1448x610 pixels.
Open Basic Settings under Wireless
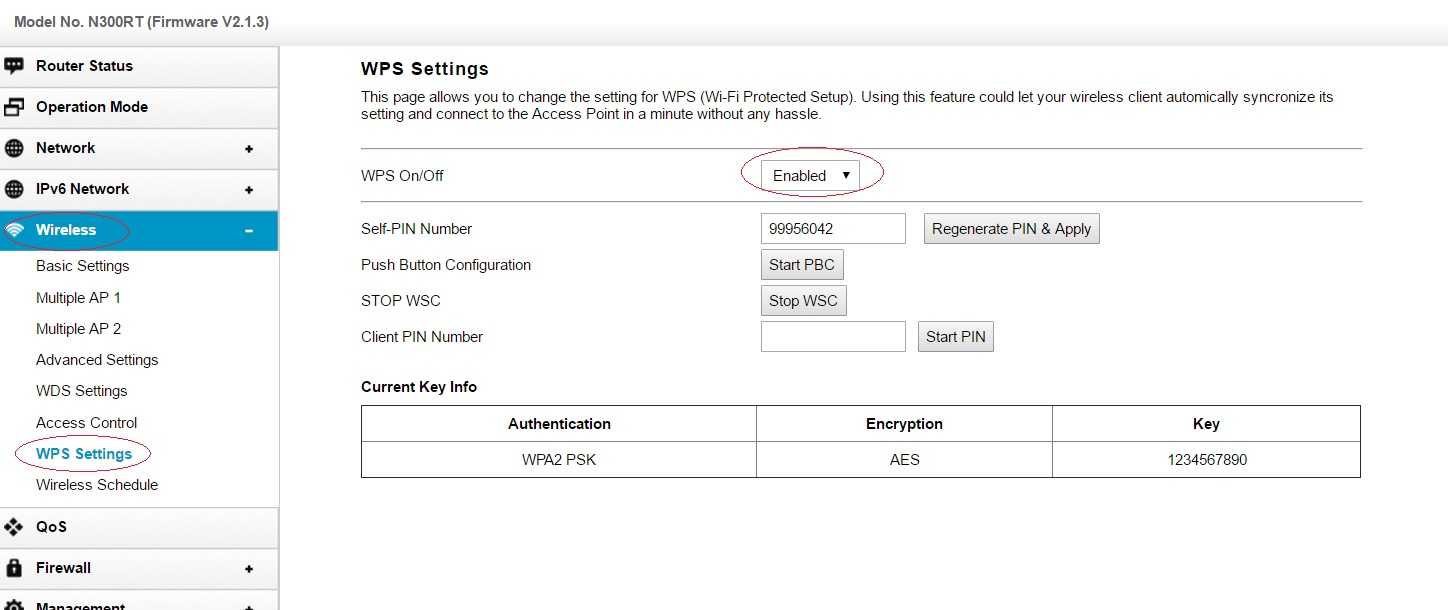[x=83, y=266]
